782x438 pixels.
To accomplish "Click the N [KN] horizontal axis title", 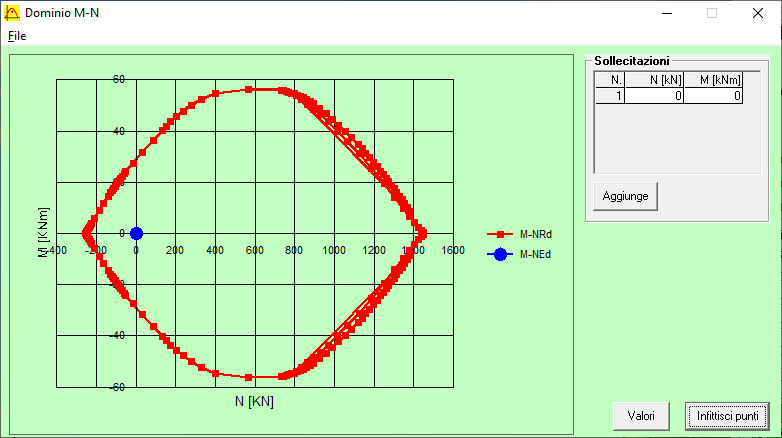I will tap(254, 402).
